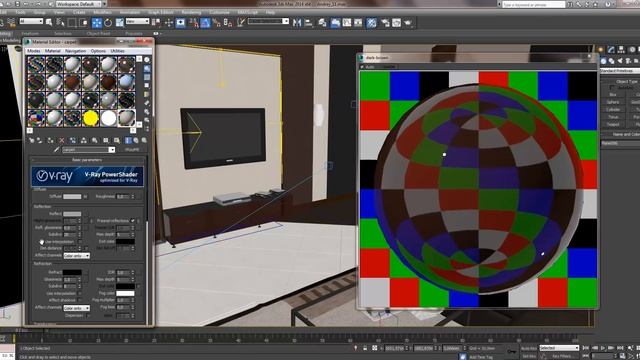Click Get Material icon in Material Editor
The image size is (640, 360).
[x=31, y=140]
